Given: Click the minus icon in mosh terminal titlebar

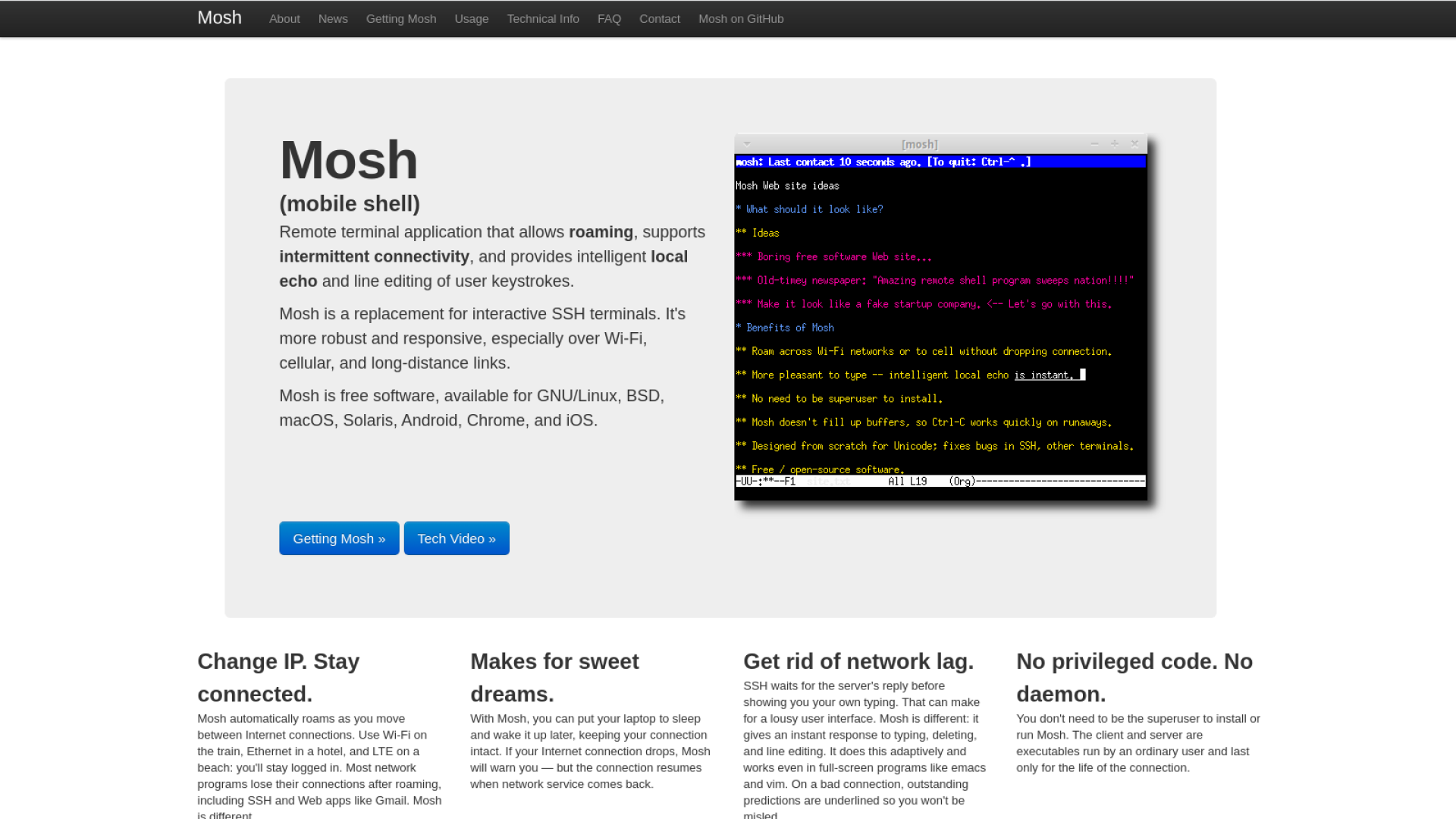Looking at the screenshot, I should [x=1094, y=143].
